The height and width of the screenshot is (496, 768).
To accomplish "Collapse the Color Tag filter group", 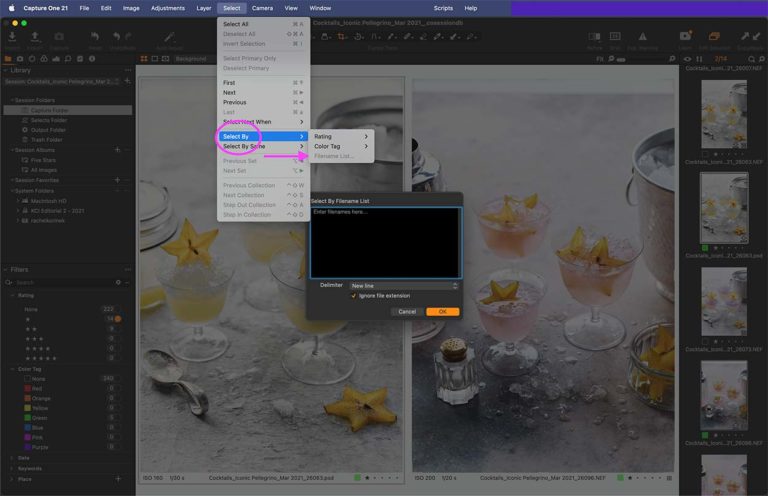I will [x=12, y=369].
